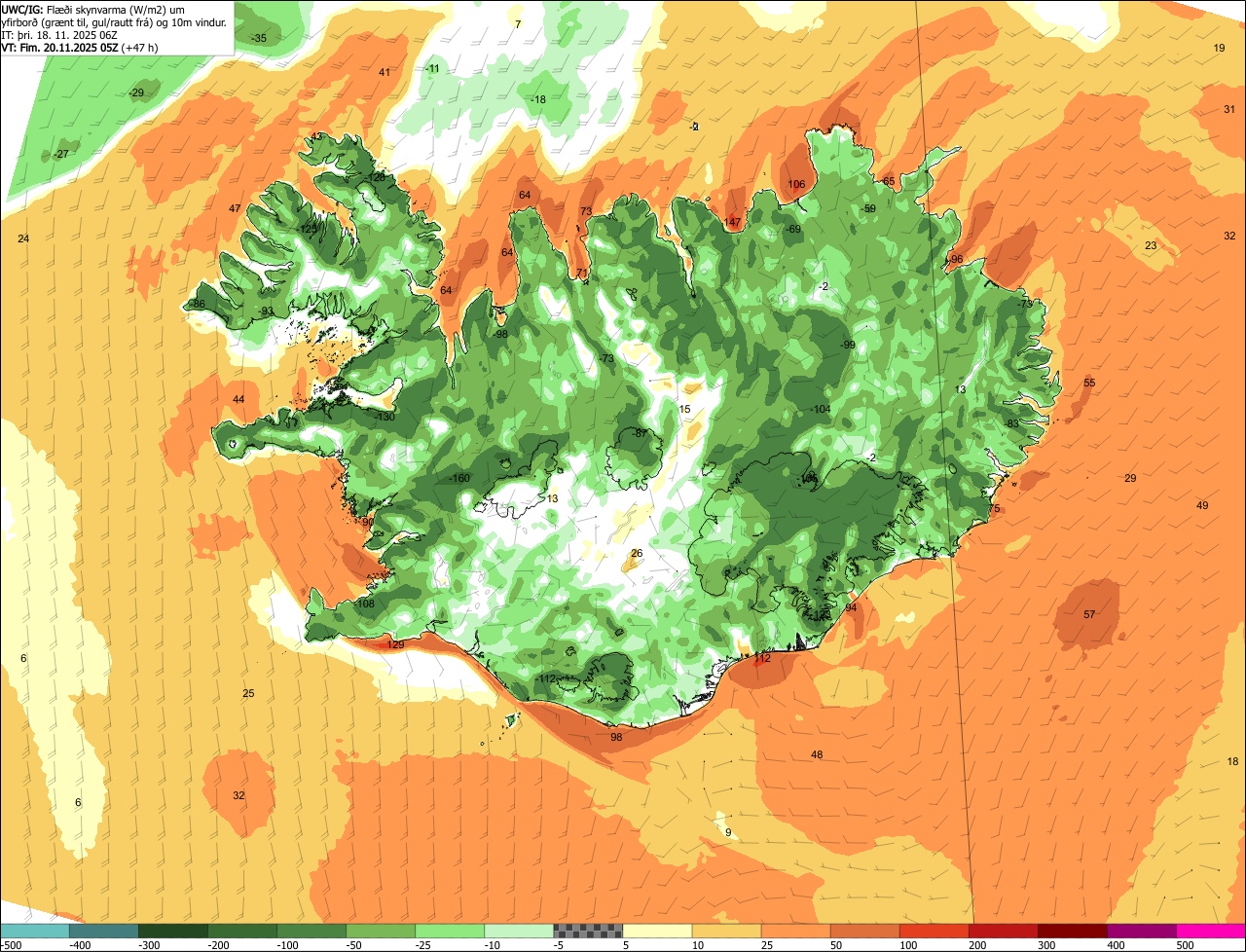
Task: Click the header title 'UWC/IG: Flæði skynvarma (W/m2) um'
Action: pyautogui.click(x=94, y=9)
